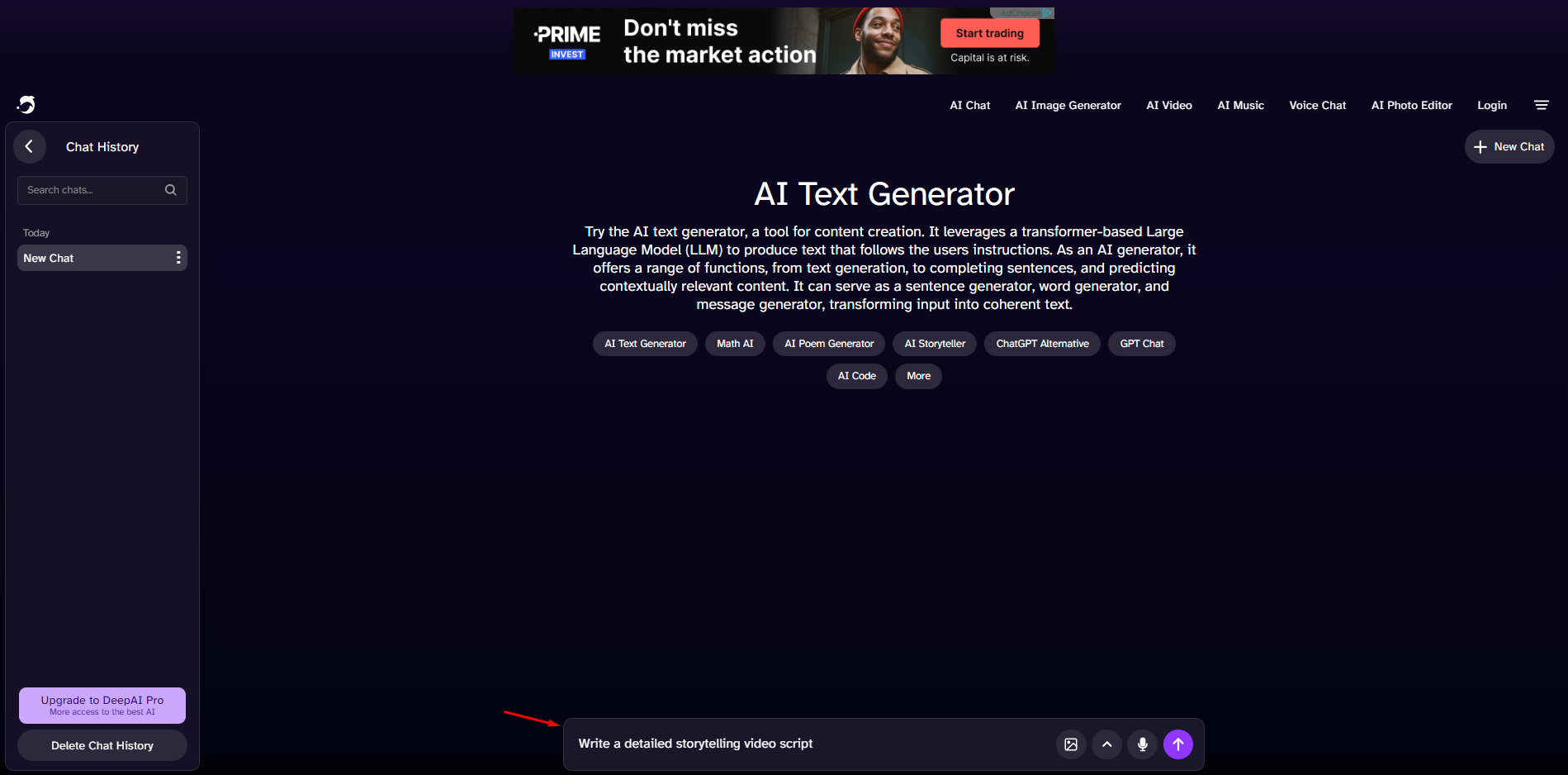Click More to reveal additional AI tools
The image size is (1568, 775).
pyautogui.click(x=917, y=376)
